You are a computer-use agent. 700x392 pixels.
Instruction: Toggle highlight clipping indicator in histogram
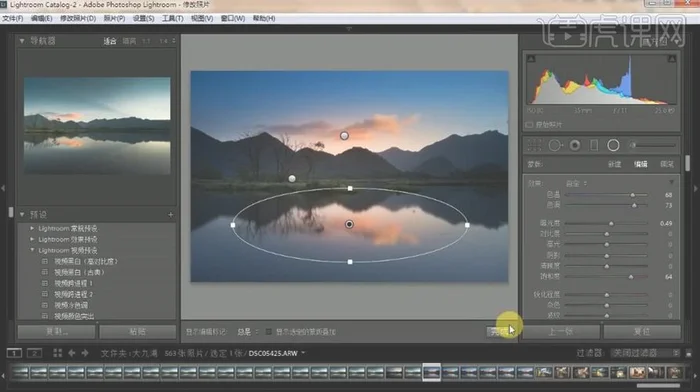[672, 59]
